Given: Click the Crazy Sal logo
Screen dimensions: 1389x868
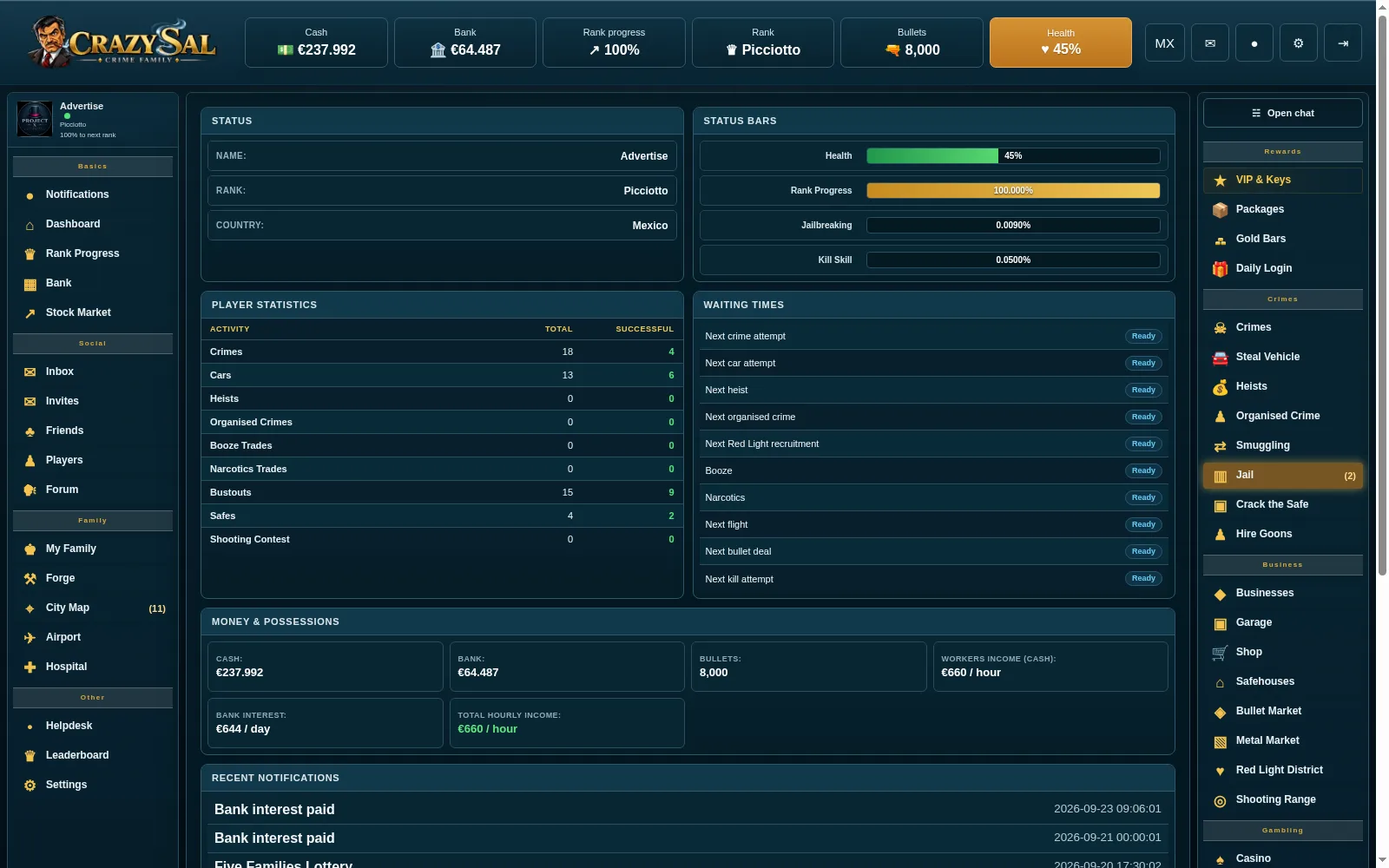Looking at the screenshot, I should 122,42.
